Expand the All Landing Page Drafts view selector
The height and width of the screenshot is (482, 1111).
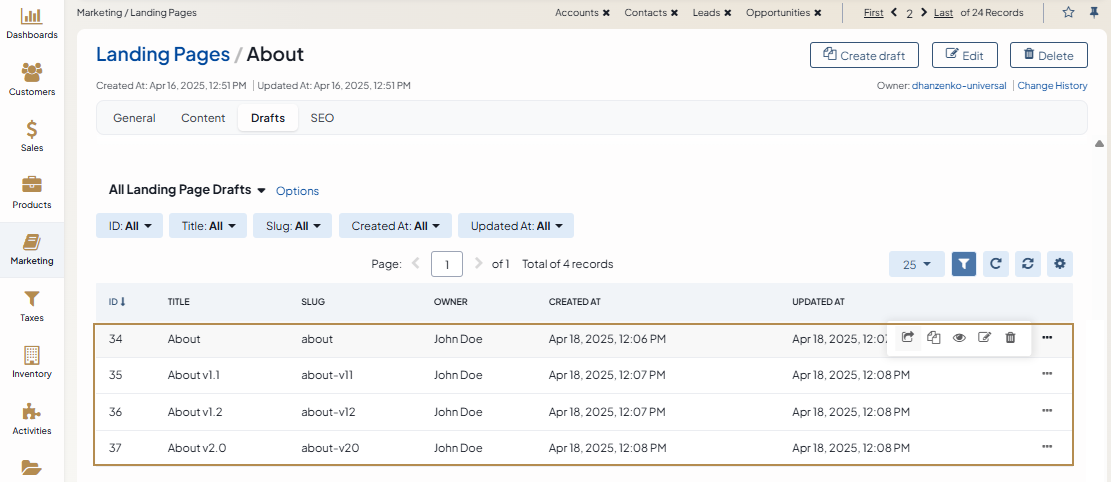[x=187, y=190]
